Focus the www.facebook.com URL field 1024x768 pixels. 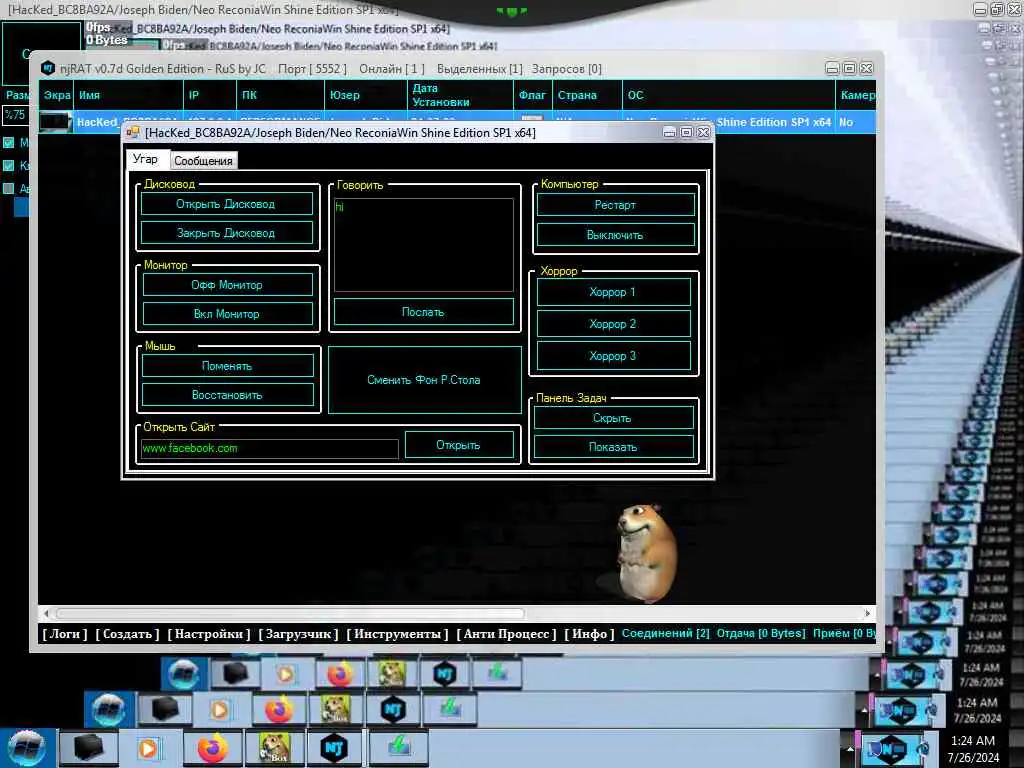pos(269,448)
